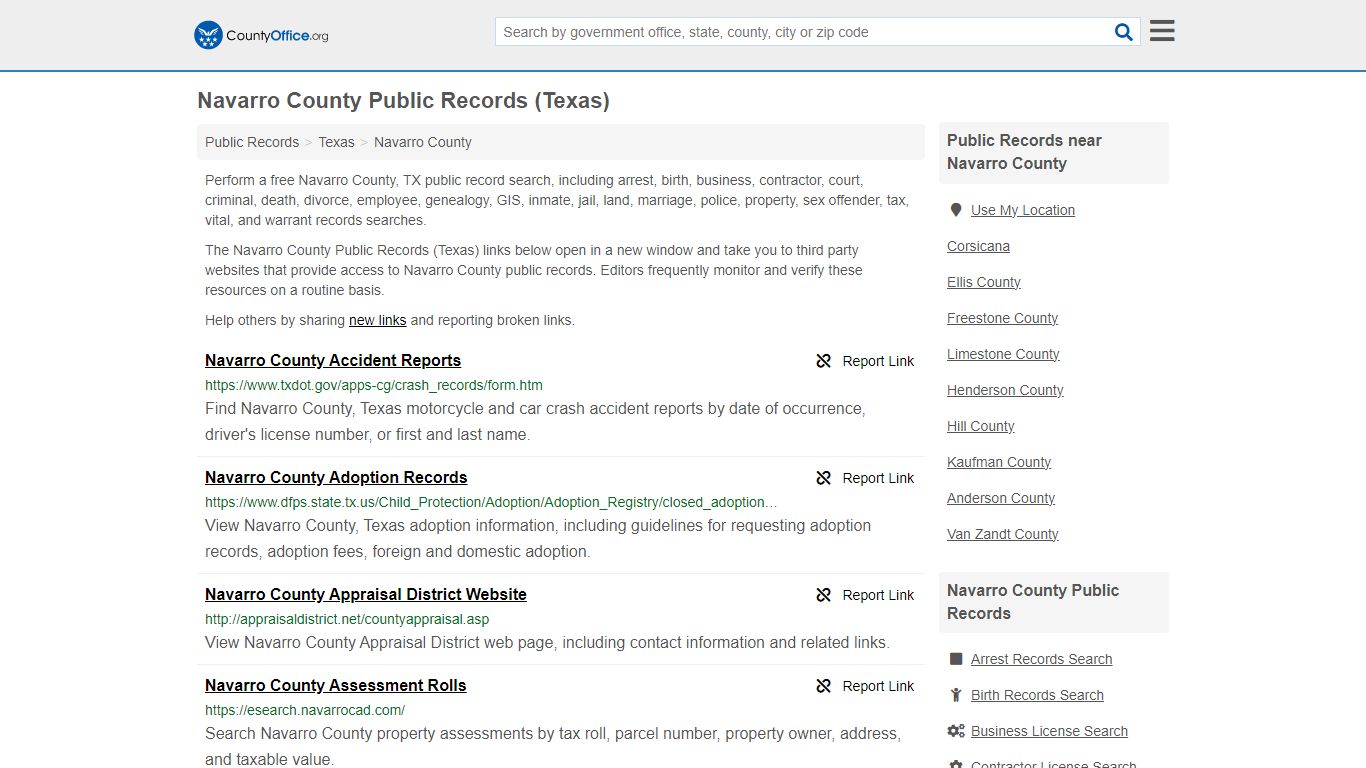1366x768 pixels.
Task: Open Ellis County link
Action: [984, 282]
